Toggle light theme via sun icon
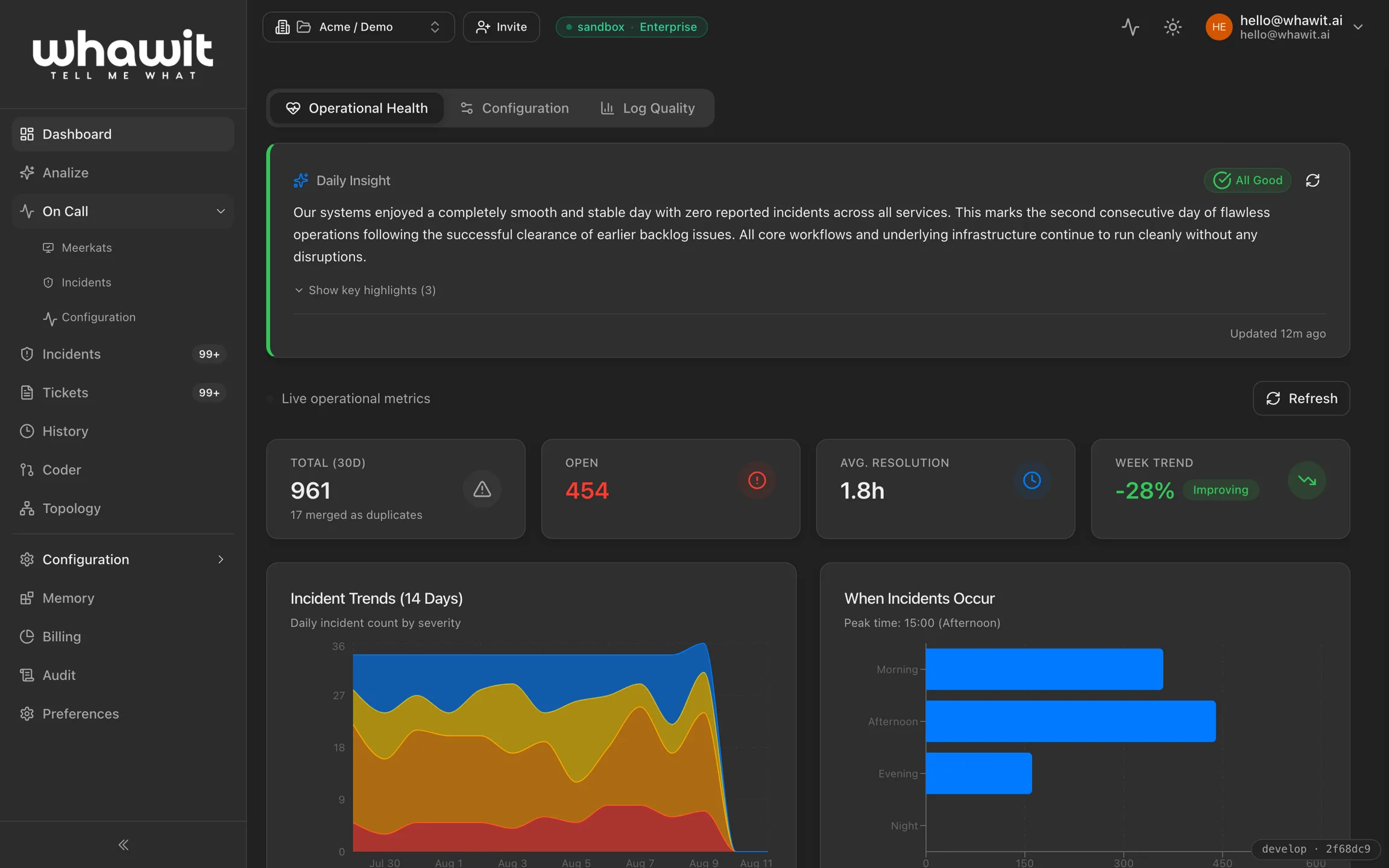This screenshot has width=1389, height=868. [x=1173, y=27]
